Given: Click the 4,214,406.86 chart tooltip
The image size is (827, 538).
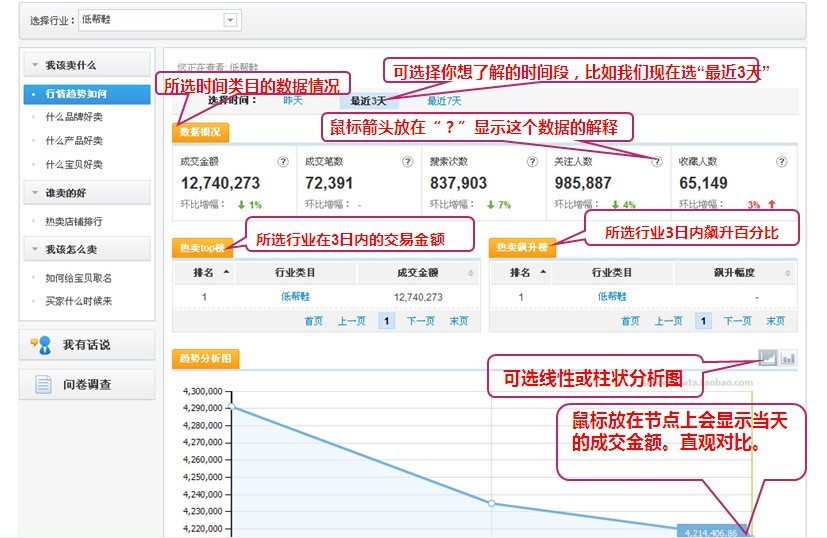Looking at the screenshot, I should pos(711,532).
